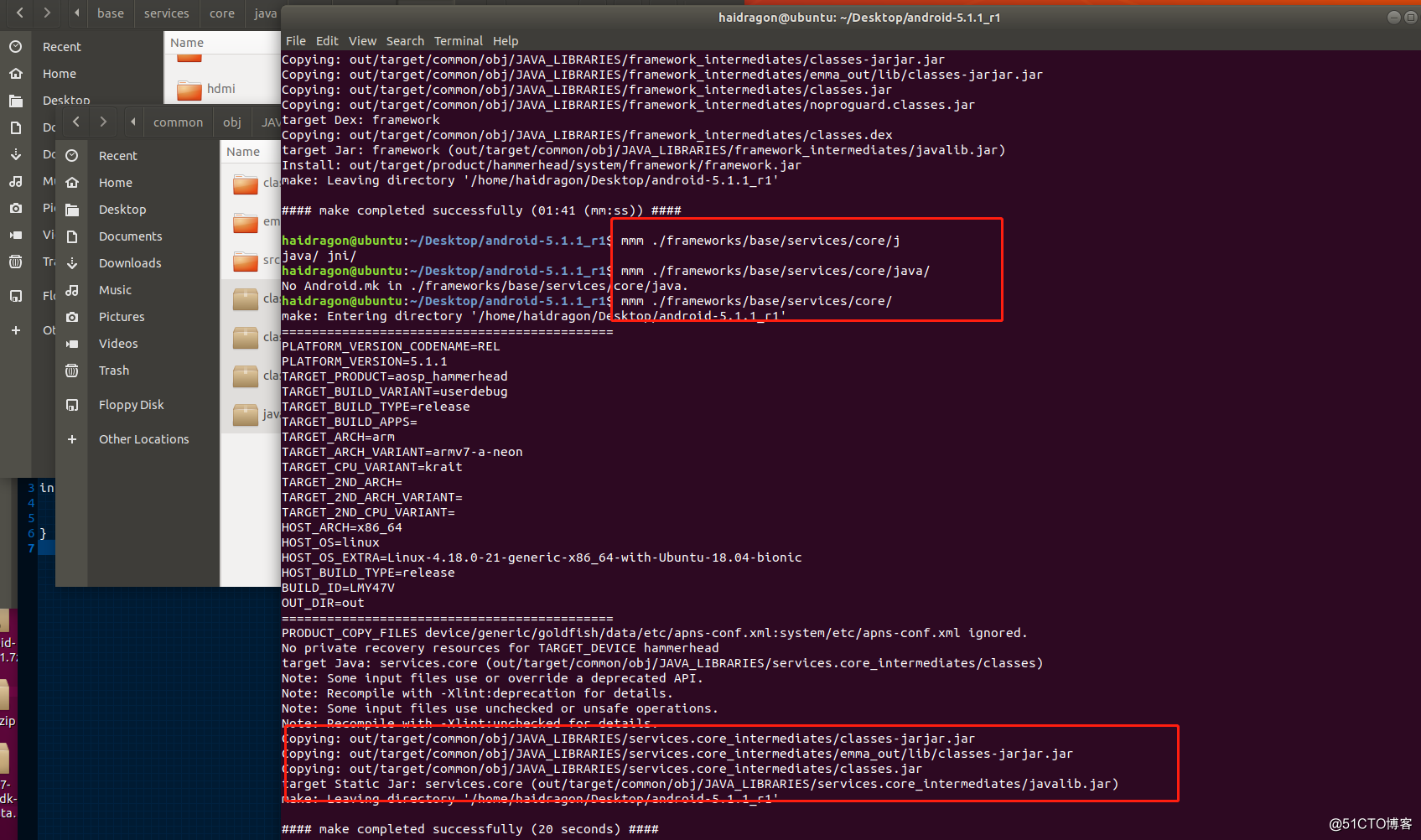The image size is (1421, 840).
Task: Select base path segment in rear file manager
Action: (111, 13)
